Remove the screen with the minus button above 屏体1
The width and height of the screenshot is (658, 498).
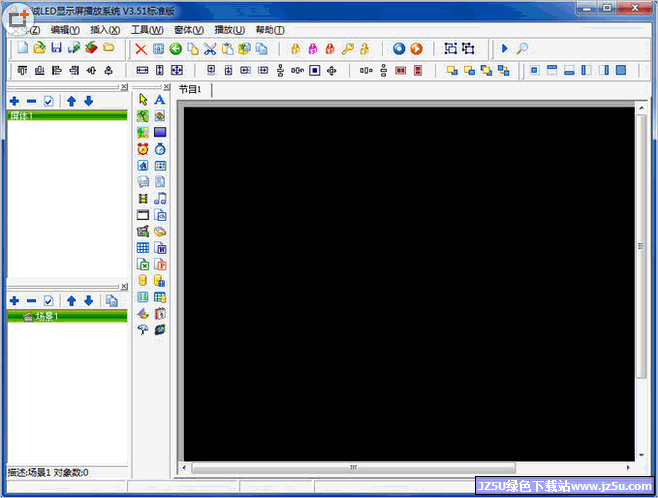31,101
